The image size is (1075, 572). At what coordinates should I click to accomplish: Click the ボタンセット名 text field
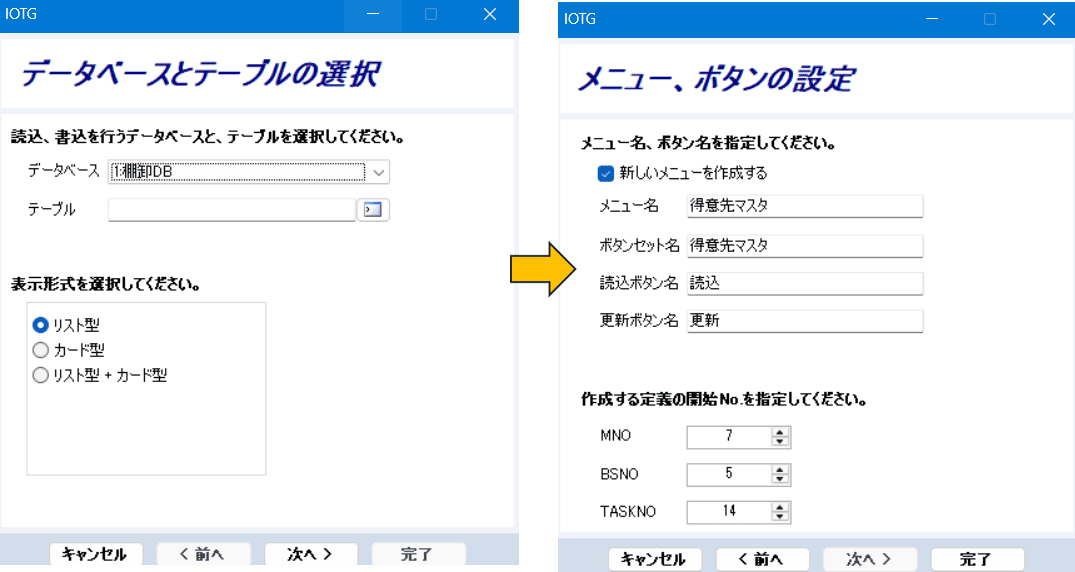pos(804,245)
